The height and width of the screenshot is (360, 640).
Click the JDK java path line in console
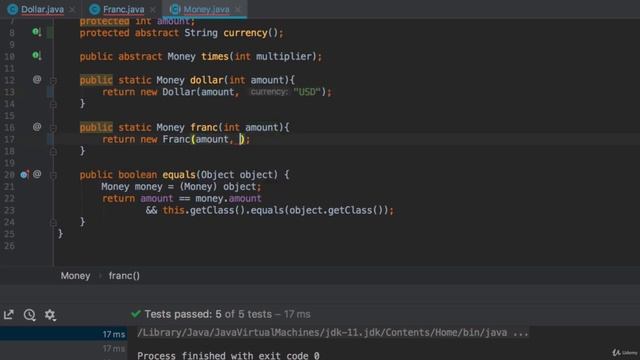coord(333,333)
